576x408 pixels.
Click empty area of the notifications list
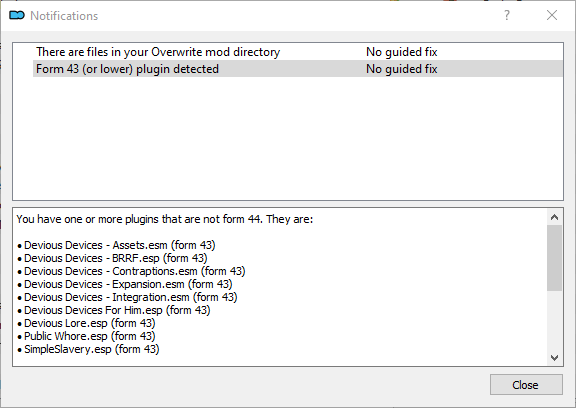tap(288, 140)
